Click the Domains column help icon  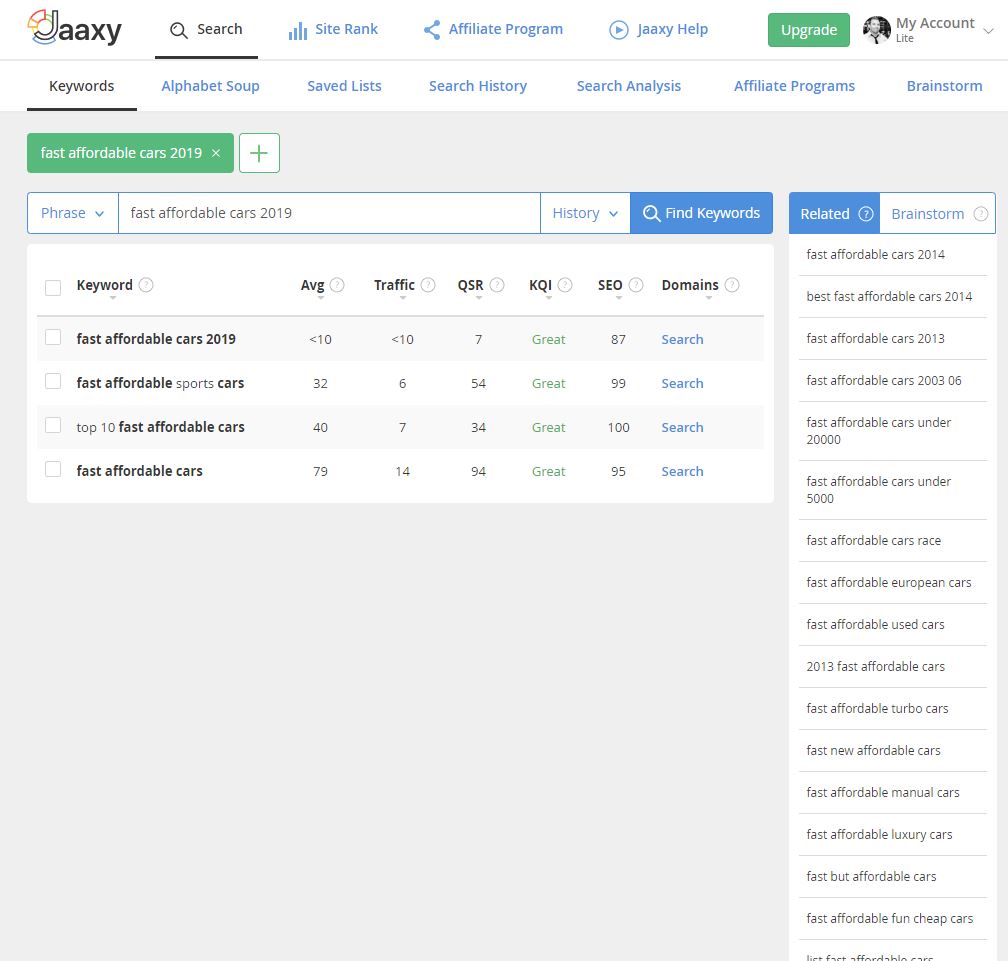(x=732, y=284)
